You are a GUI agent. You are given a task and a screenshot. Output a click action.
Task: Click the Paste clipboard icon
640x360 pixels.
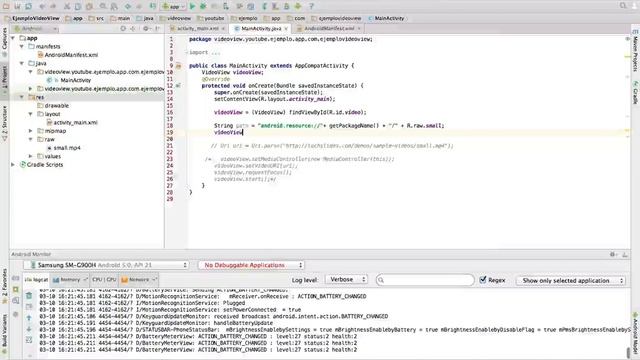pos(89,6)
